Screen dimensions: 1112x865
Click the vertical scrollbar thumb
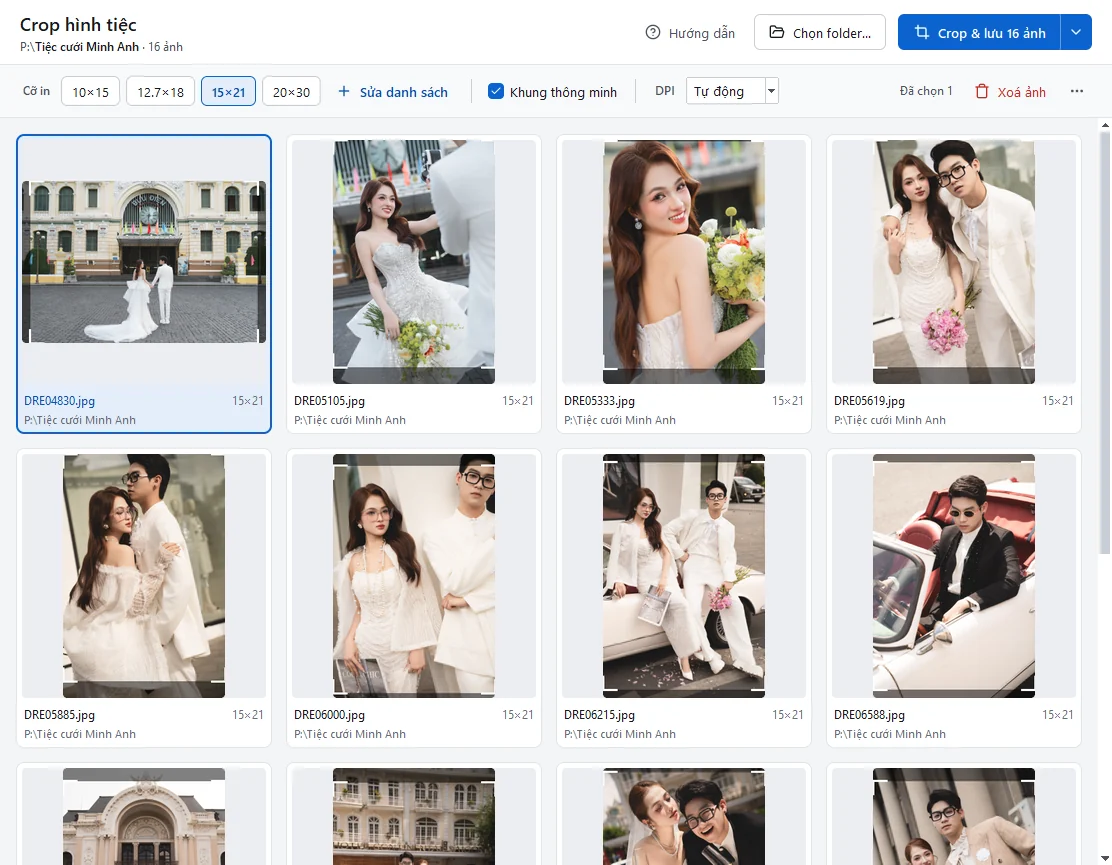pyautogui.click(x=1105, y=342)
